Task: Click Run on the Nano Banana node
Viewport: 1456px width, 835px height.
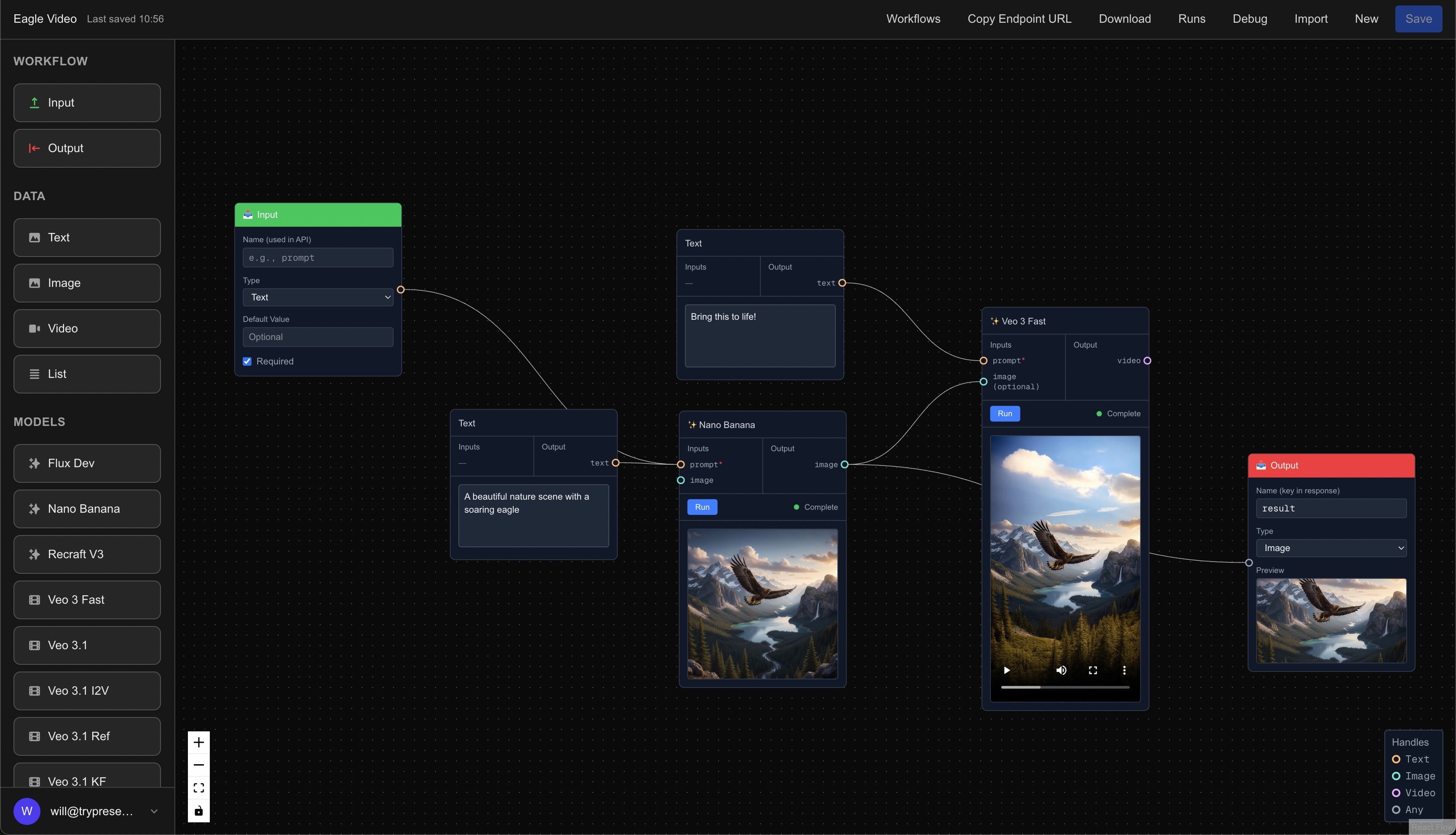Action: click(x=702, y=507)
